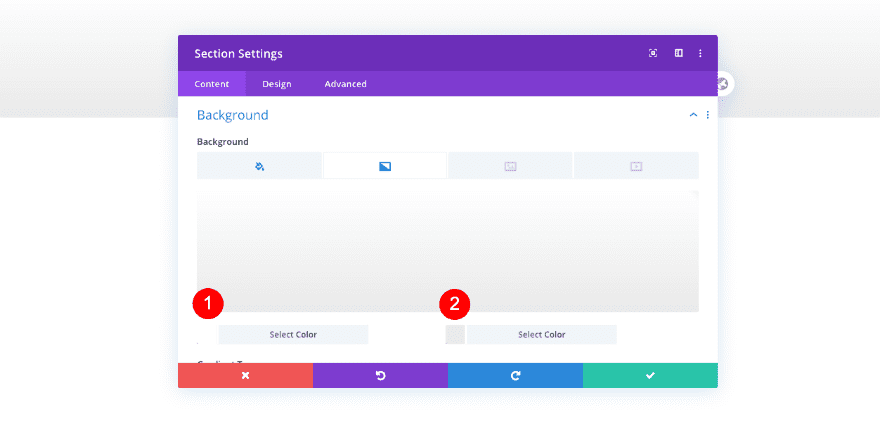Click the round icon beside the modal

(x=723, y=84)
